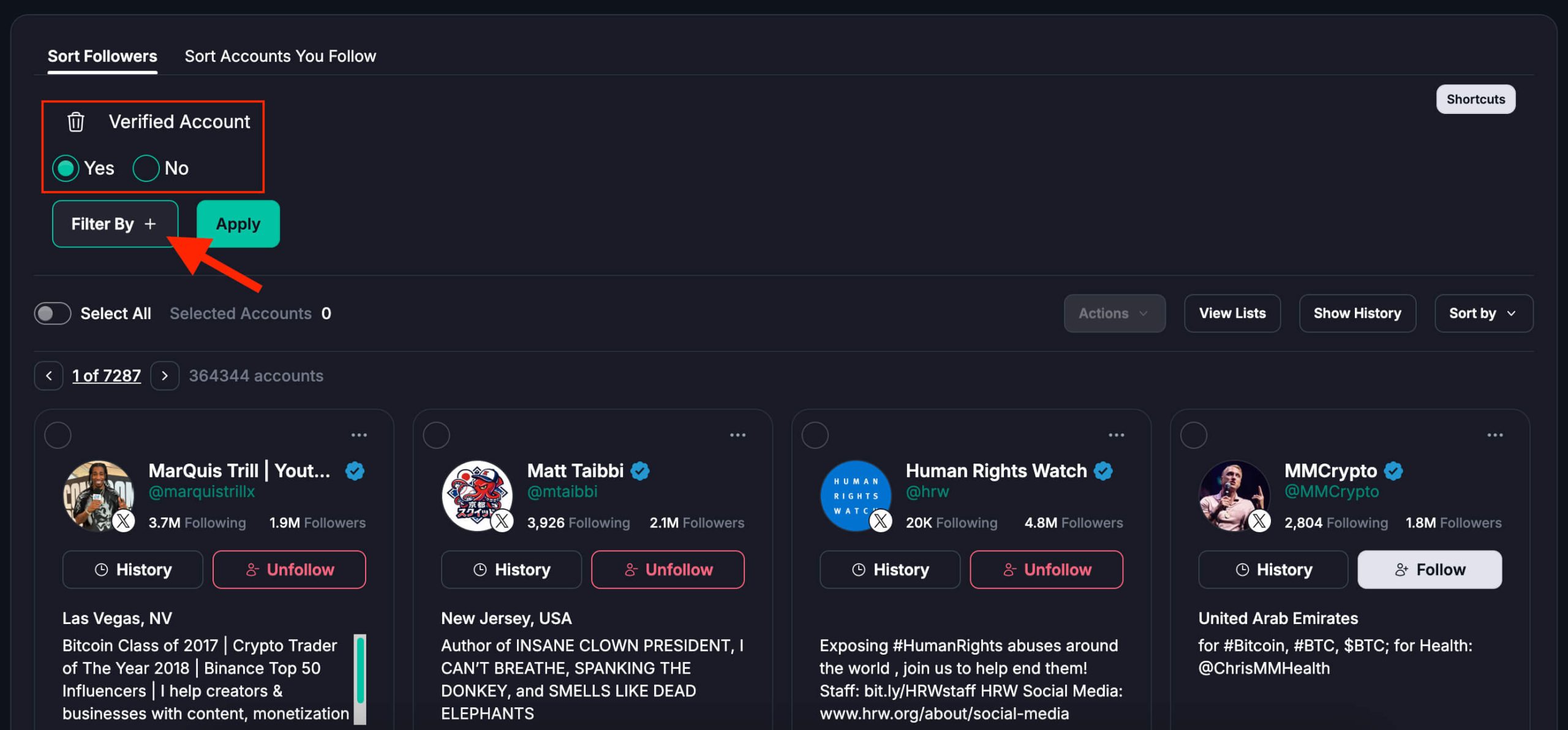Open three-dot menu on Human Rights Watch card
Image resolution: width=1568 pixels, height=730 pixels.
1116,435
